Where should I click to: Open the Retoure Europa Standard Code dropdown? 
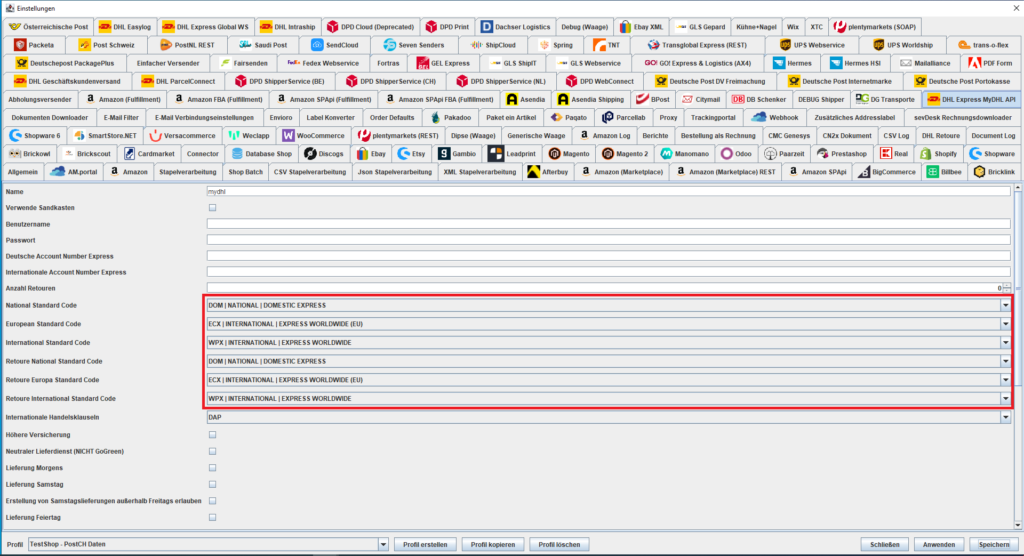pyautogui.click(x=1005, y=380)
